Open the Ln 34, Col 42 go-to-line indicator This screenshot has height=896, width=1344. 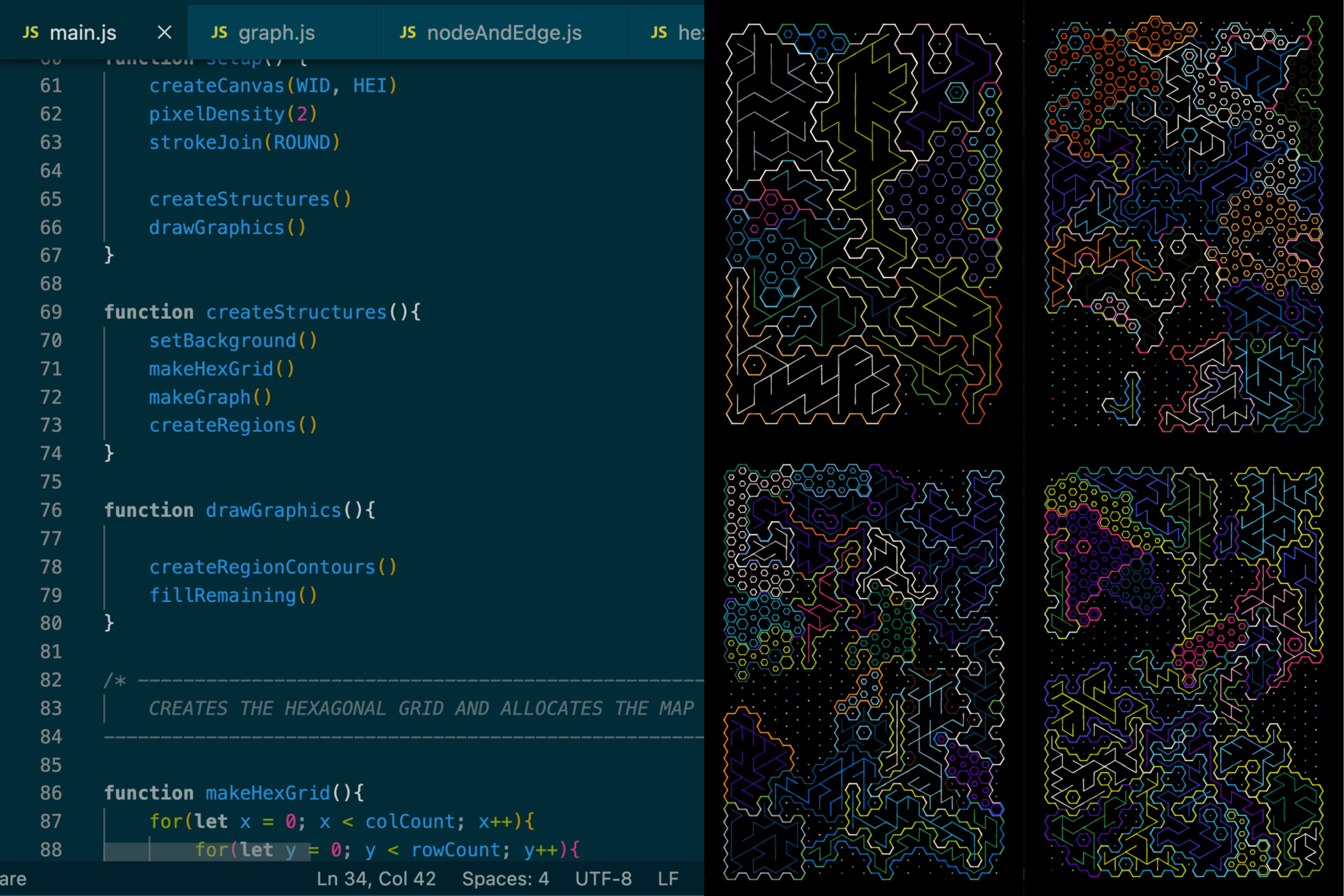[376, 879]
